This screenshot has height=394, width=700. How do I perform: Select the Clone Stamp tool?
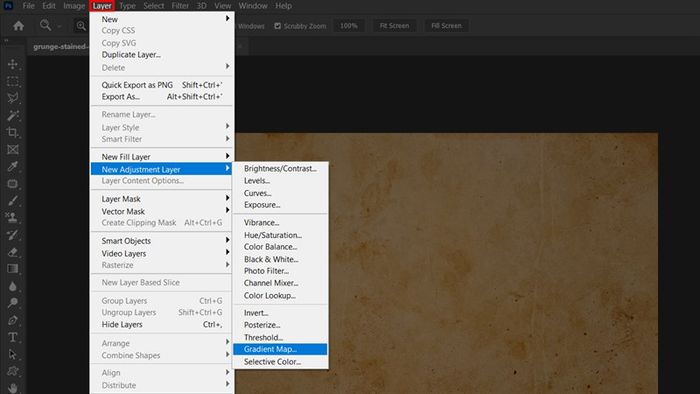point(12,218)
